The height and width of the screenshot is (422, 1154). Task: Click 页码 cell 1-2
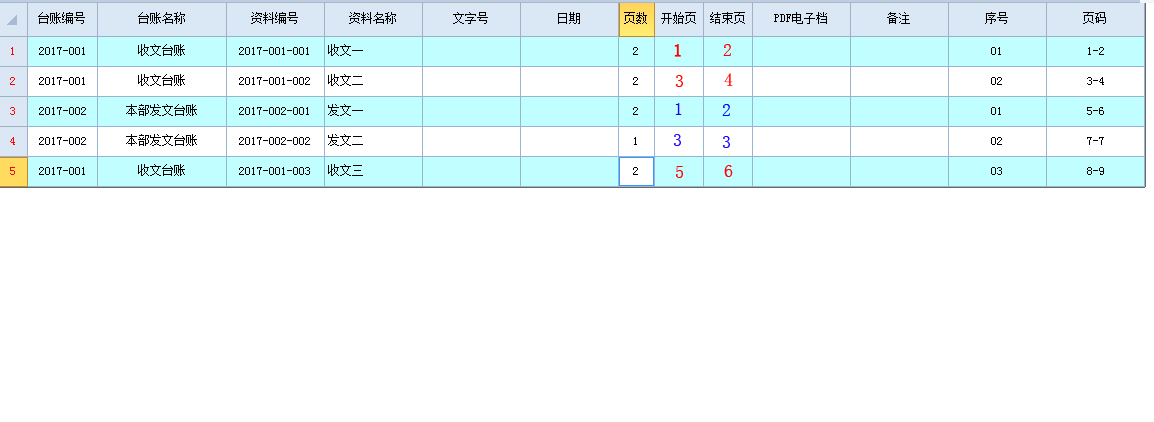pyautogui.click(x=1095, y=52)
